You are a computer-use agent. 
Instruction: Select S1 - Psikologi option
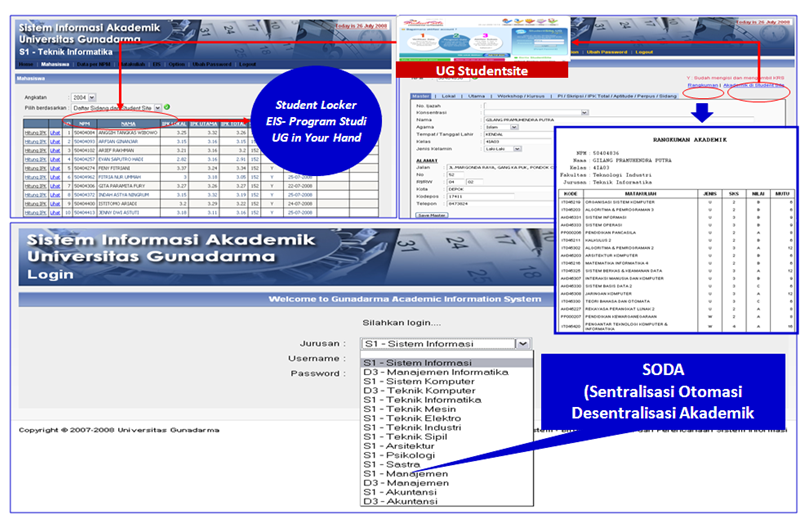tap(447, 455)
